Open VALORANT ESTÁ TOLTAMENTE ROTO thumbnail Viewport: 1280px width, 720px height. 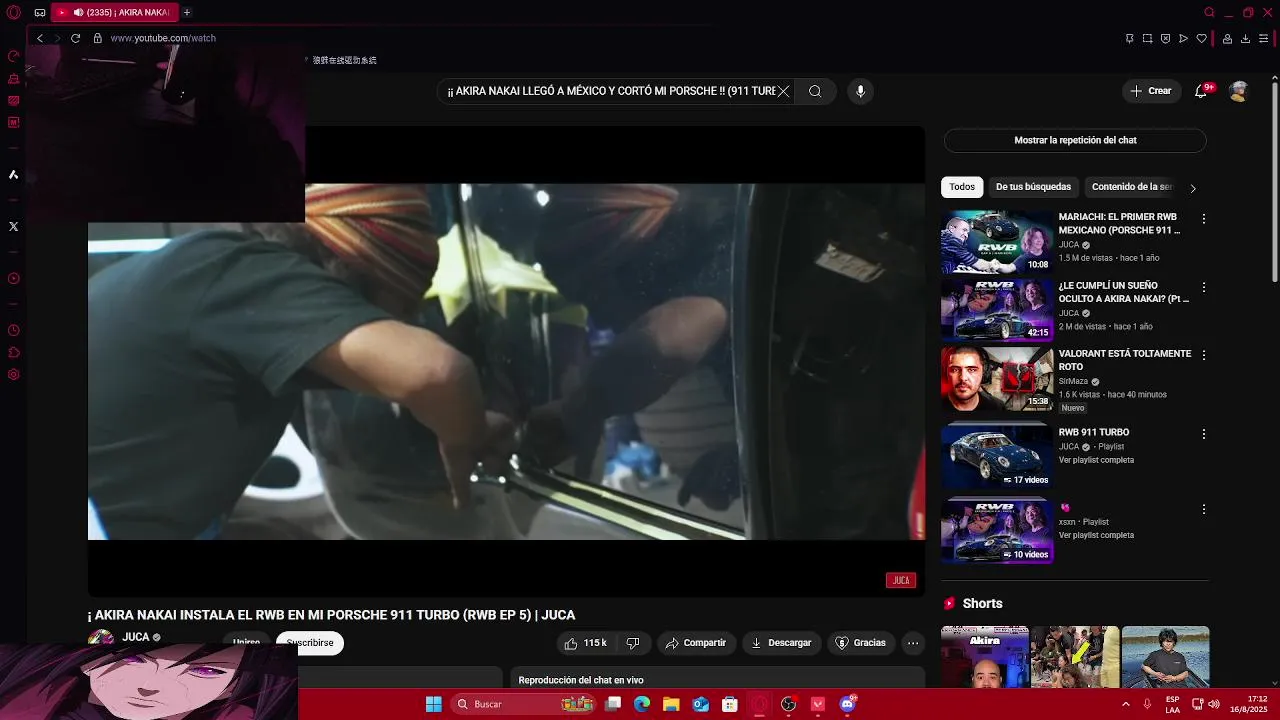(x=997, y=378)
